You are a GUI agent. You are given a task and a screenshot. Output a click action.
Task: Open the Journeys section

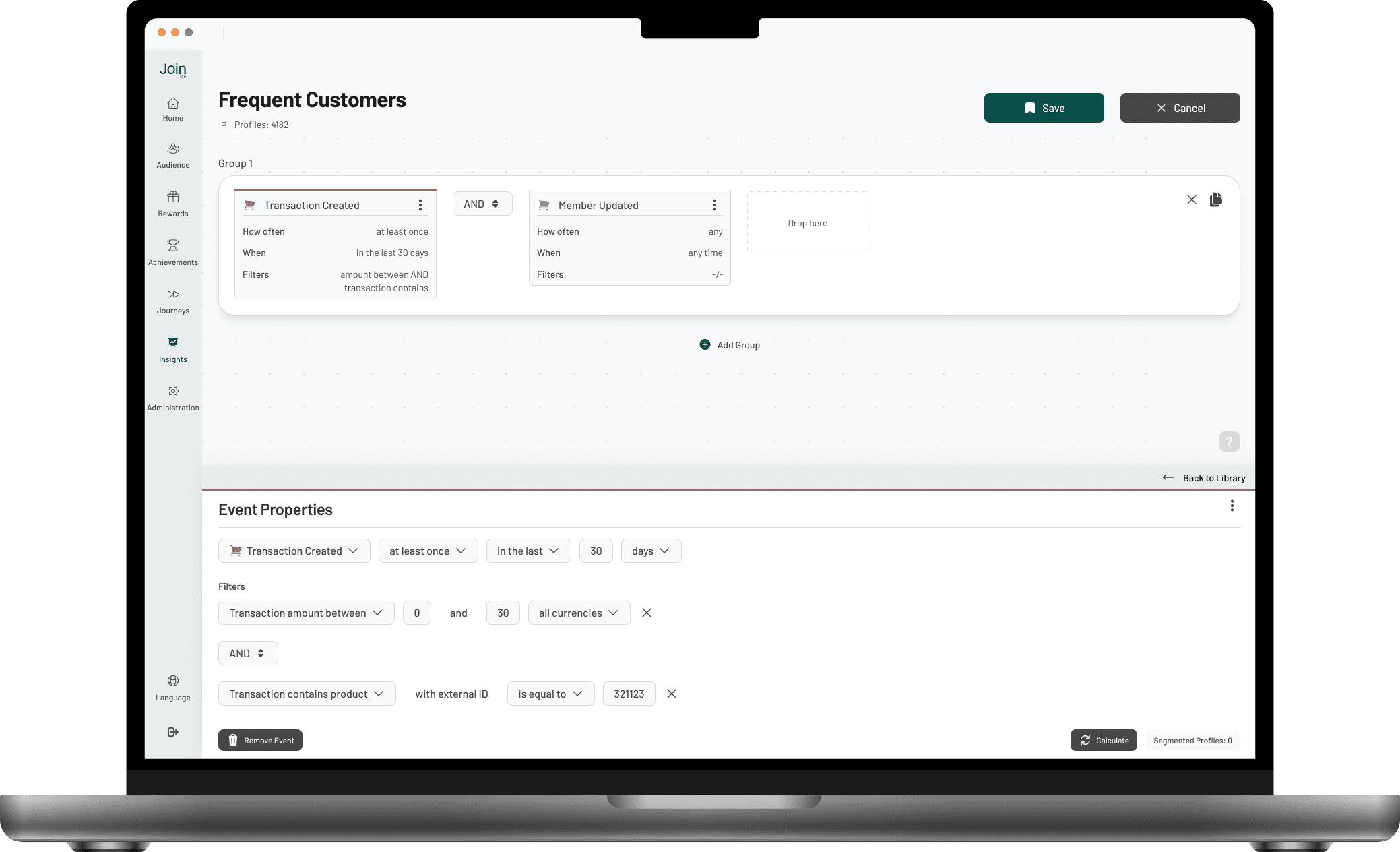pos(173,301)
